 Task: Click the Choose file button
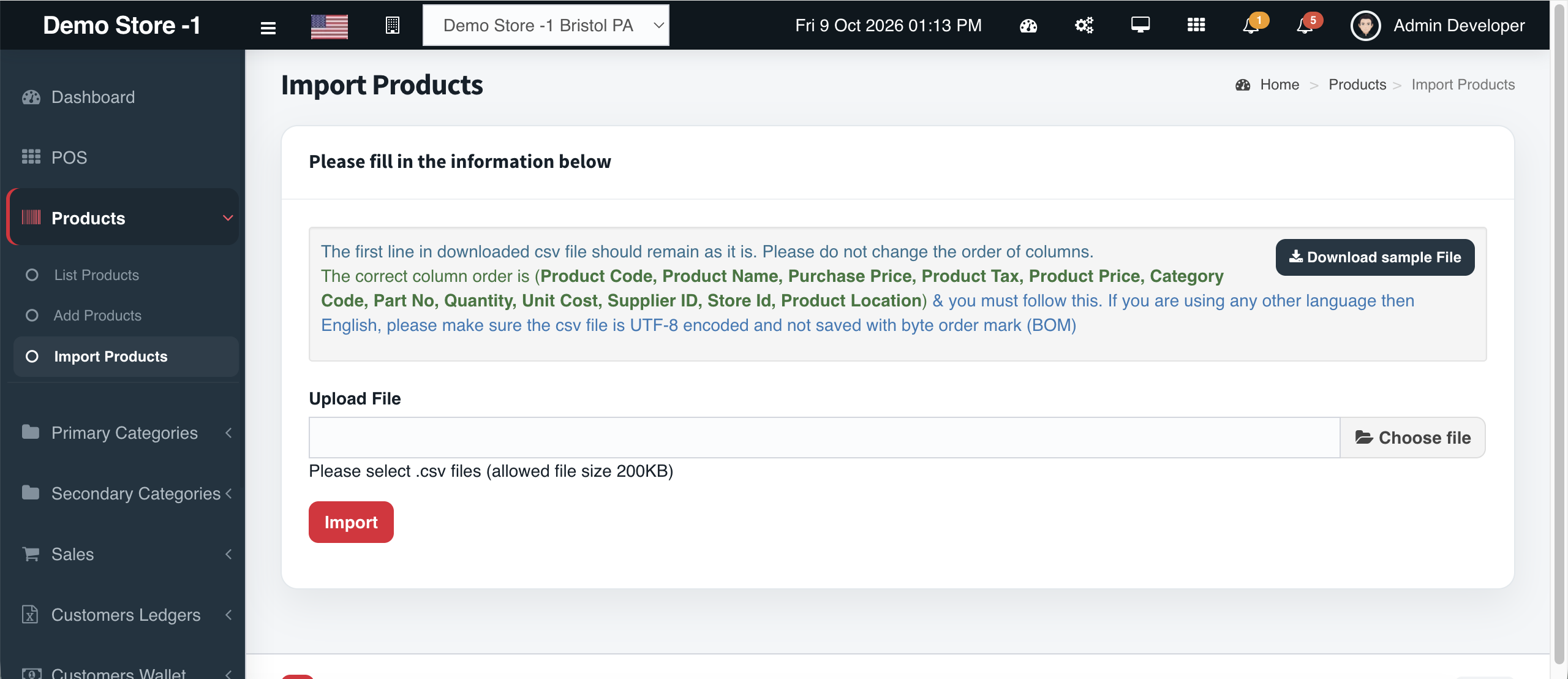point(1412,438)
